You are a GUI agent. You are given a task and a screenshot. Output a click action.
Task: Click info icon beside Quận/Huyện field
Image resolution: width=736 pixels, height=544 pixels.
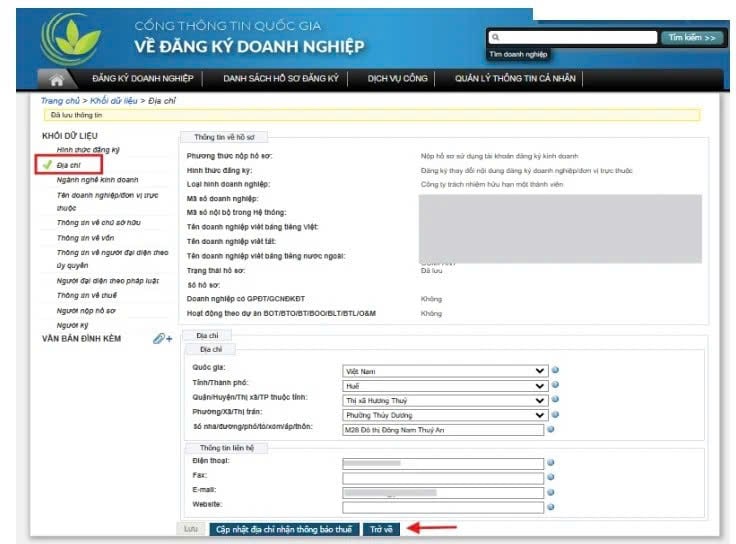click(555, 399)
